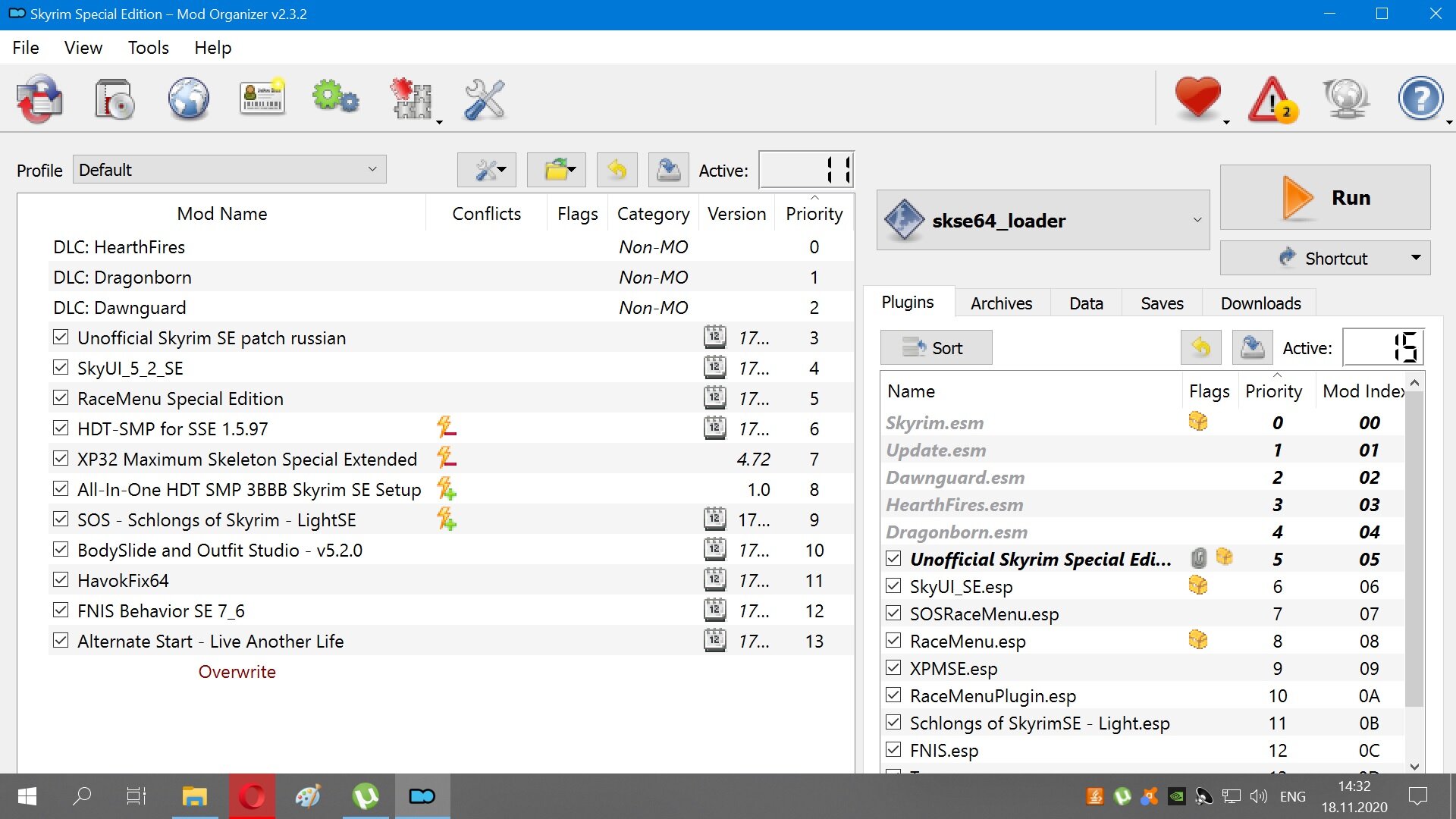Screen dimensions: 1456x819
Task: Switch to the Saves tab
Action: (1162, 303)
